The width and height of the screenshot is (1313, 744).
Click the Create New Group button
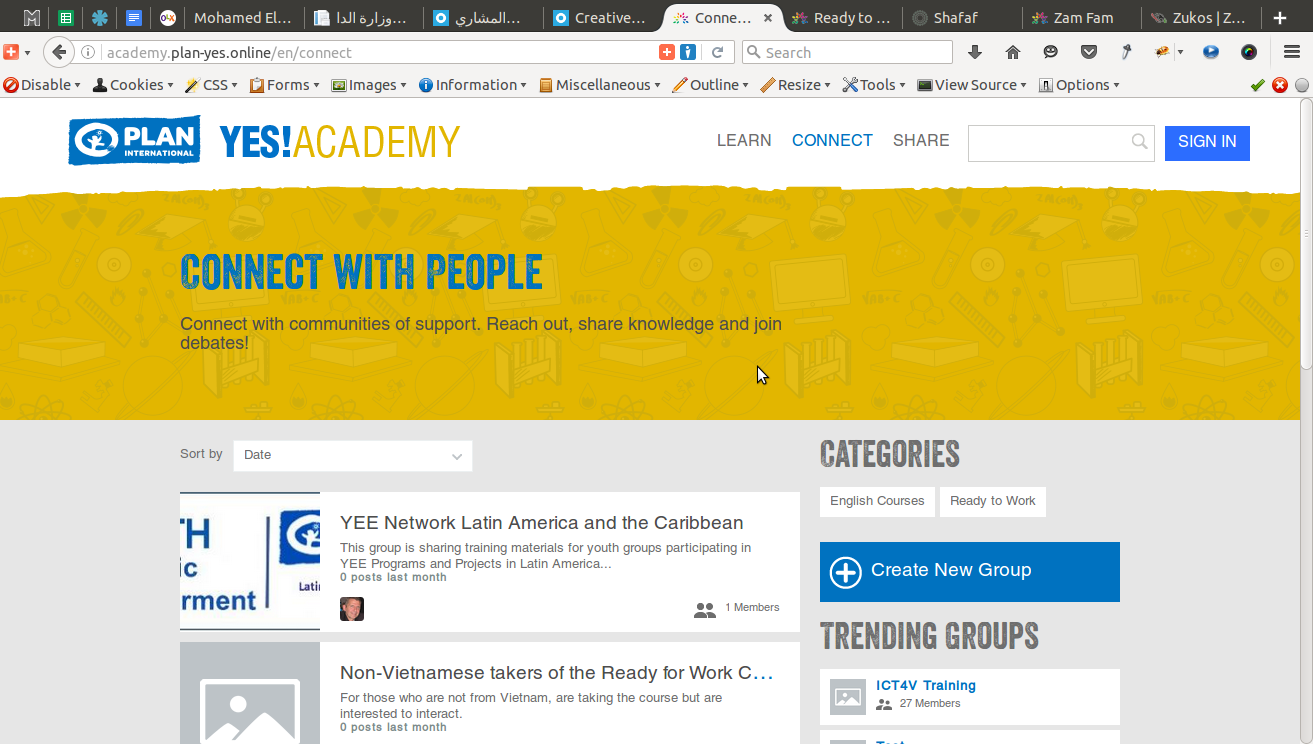[970, 572]
